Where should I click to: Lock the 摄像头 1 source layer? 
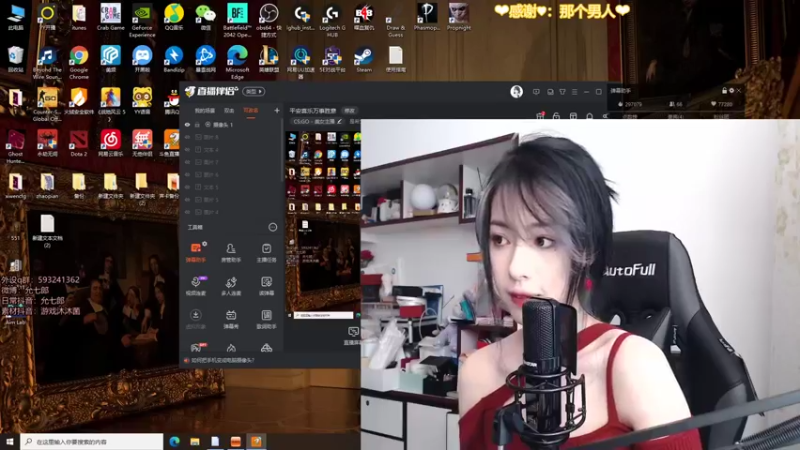[197, 124]
